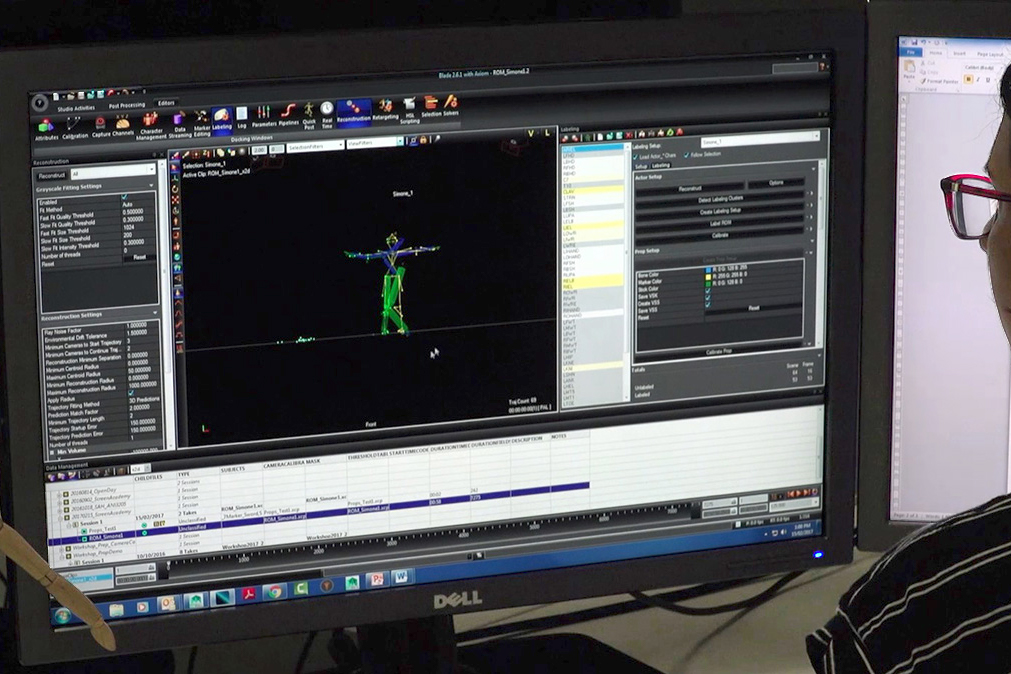The image size is (1011, 674).
Task: Uncheck the Follow Selection checkbox
Action: click(686, 155)
